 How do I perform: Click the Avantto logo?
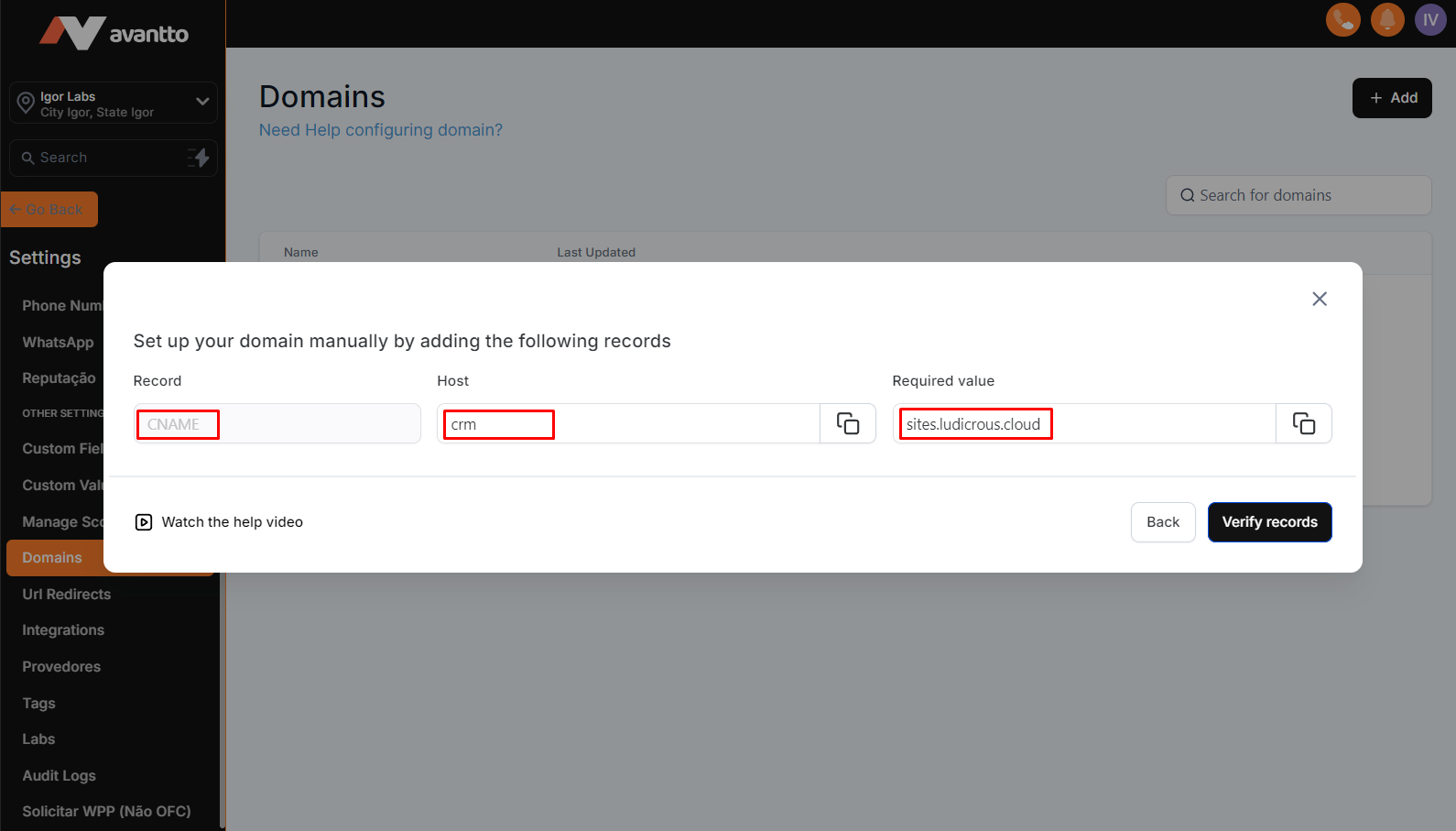(114, 33)
